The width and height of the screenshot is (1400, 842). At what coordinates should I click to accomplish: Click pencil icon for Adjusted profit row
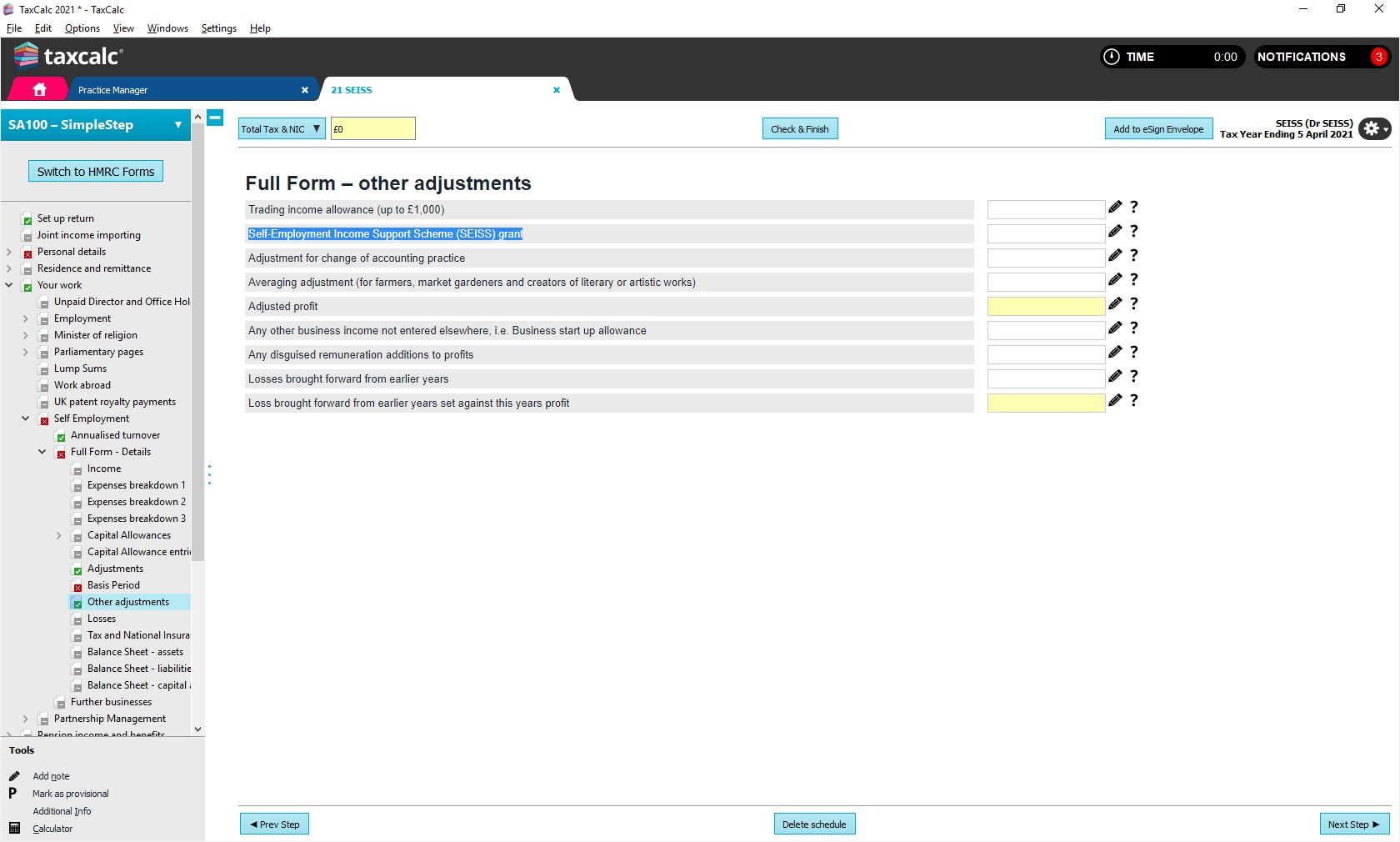(x=1115, y=303)
